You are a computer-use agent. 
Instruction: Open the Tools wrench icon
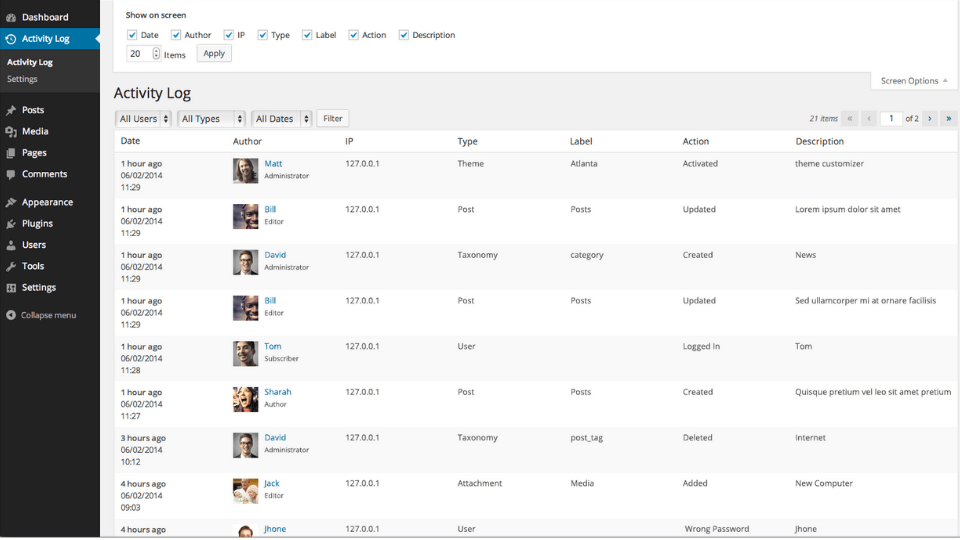[x=11, y=266]
